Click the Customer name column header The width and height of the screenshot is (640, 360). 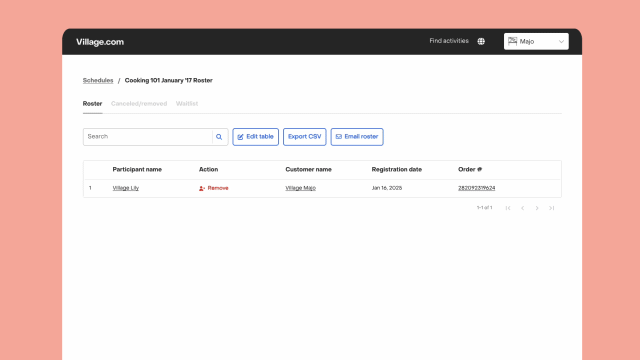pyautogui.click(x=308, y=169)
